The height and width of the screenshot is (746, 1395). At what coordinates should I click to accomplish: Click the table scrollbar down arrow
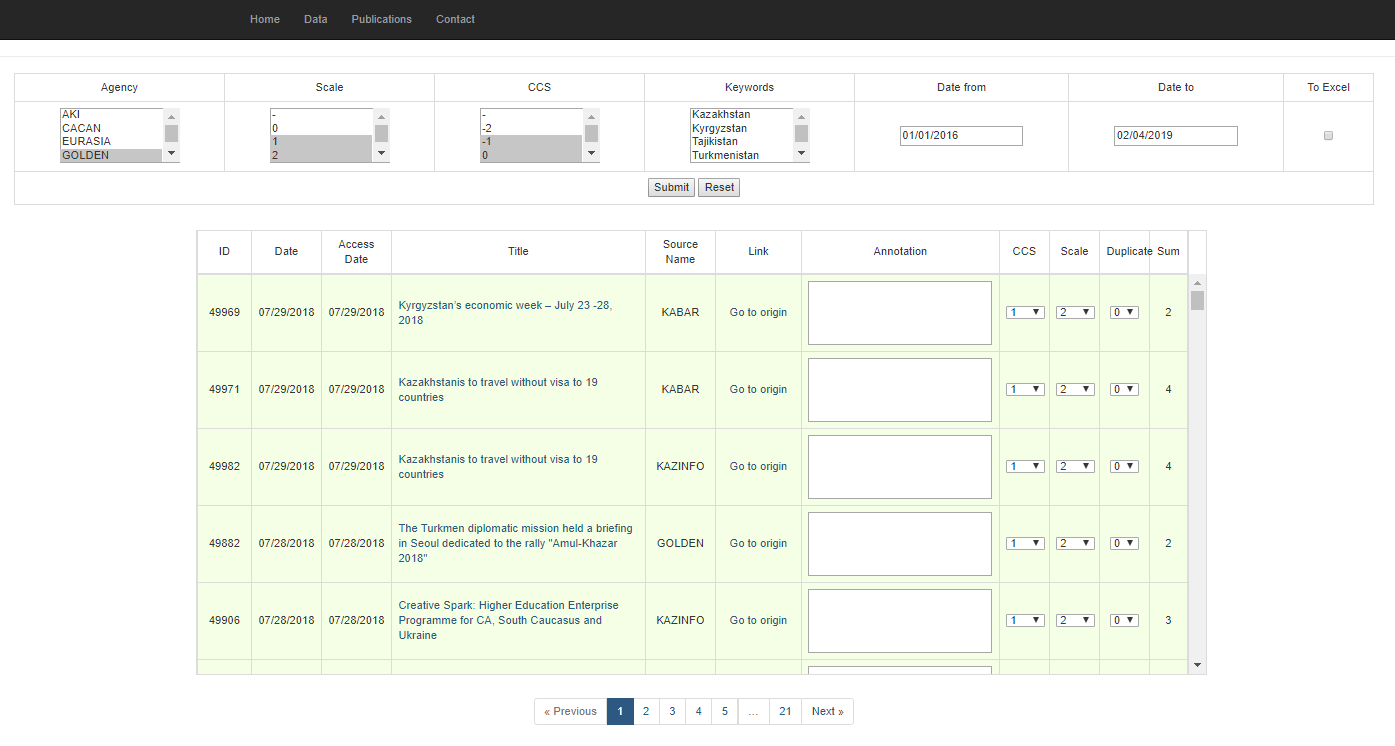1197,665
